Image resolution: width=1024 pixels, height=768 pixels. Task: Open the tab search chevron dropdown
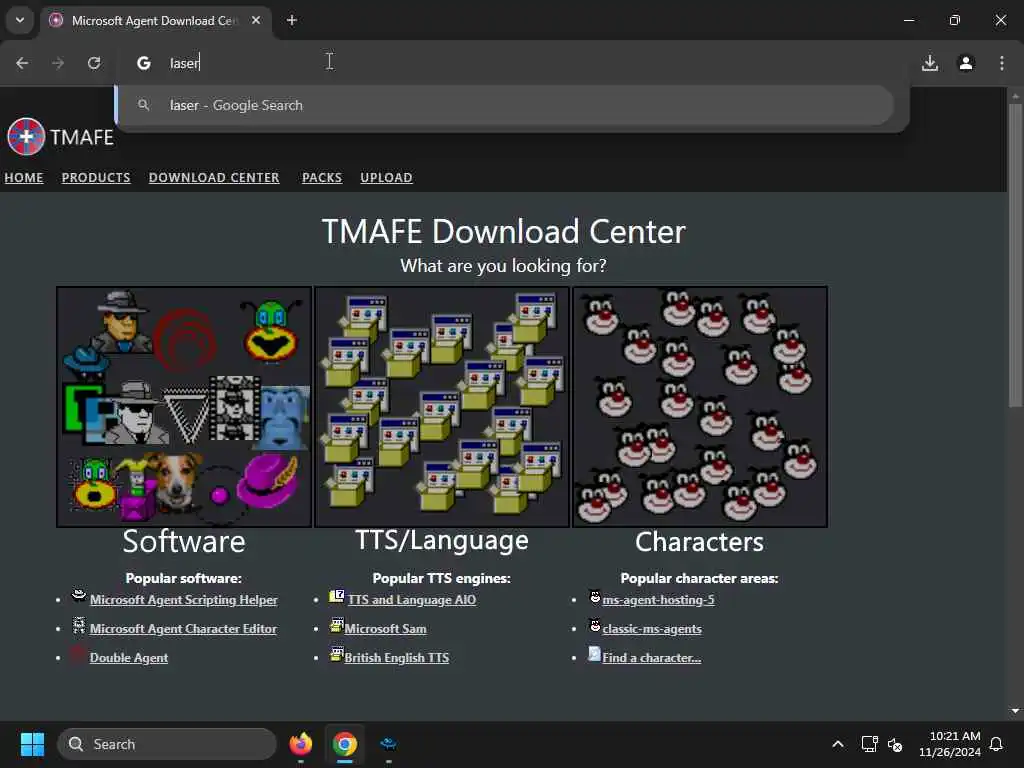coord(20,20)
